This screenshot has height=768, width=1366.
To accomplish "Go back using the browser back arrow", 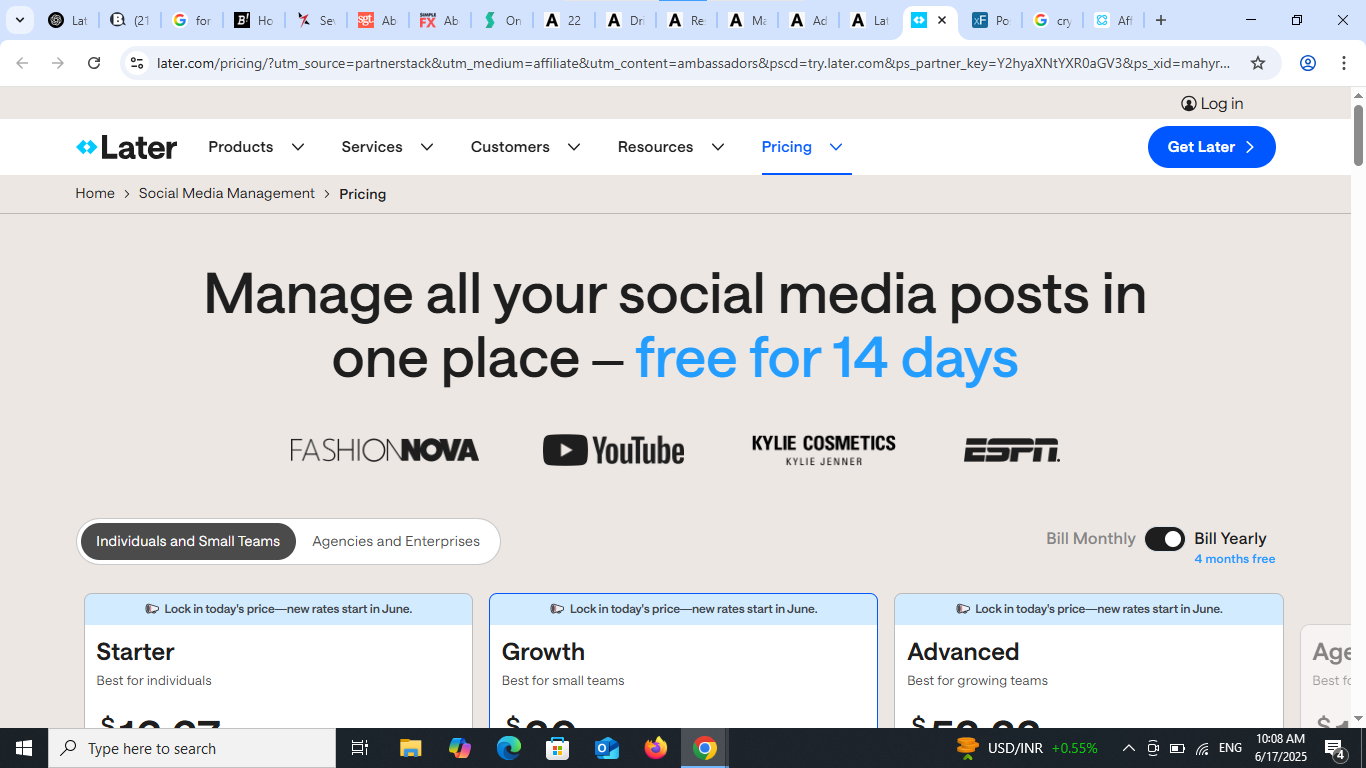I will 22,63.
